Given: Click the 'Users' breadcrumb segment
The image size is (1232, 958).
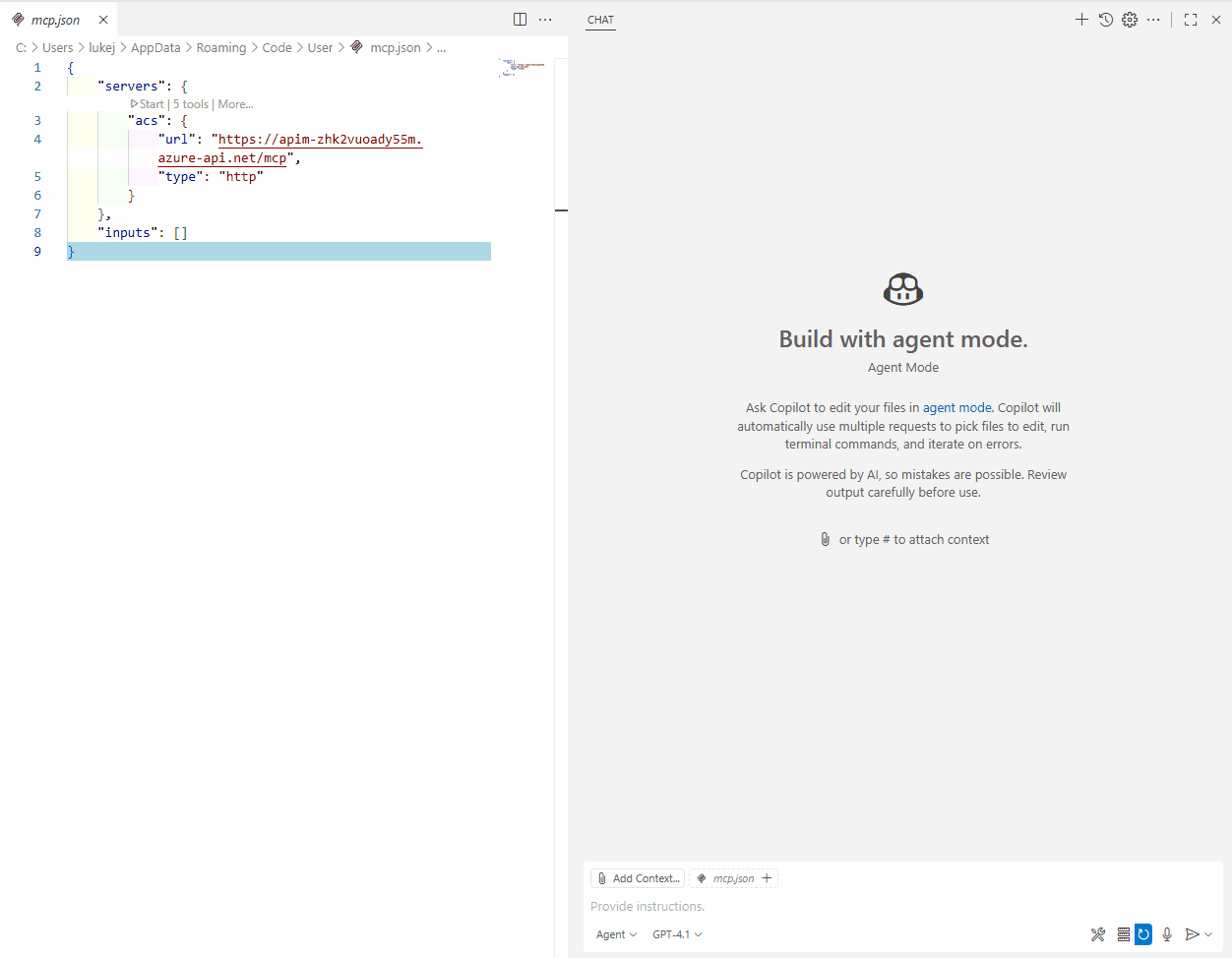Looking at the screenshot, I should click(x=58, y=47).
